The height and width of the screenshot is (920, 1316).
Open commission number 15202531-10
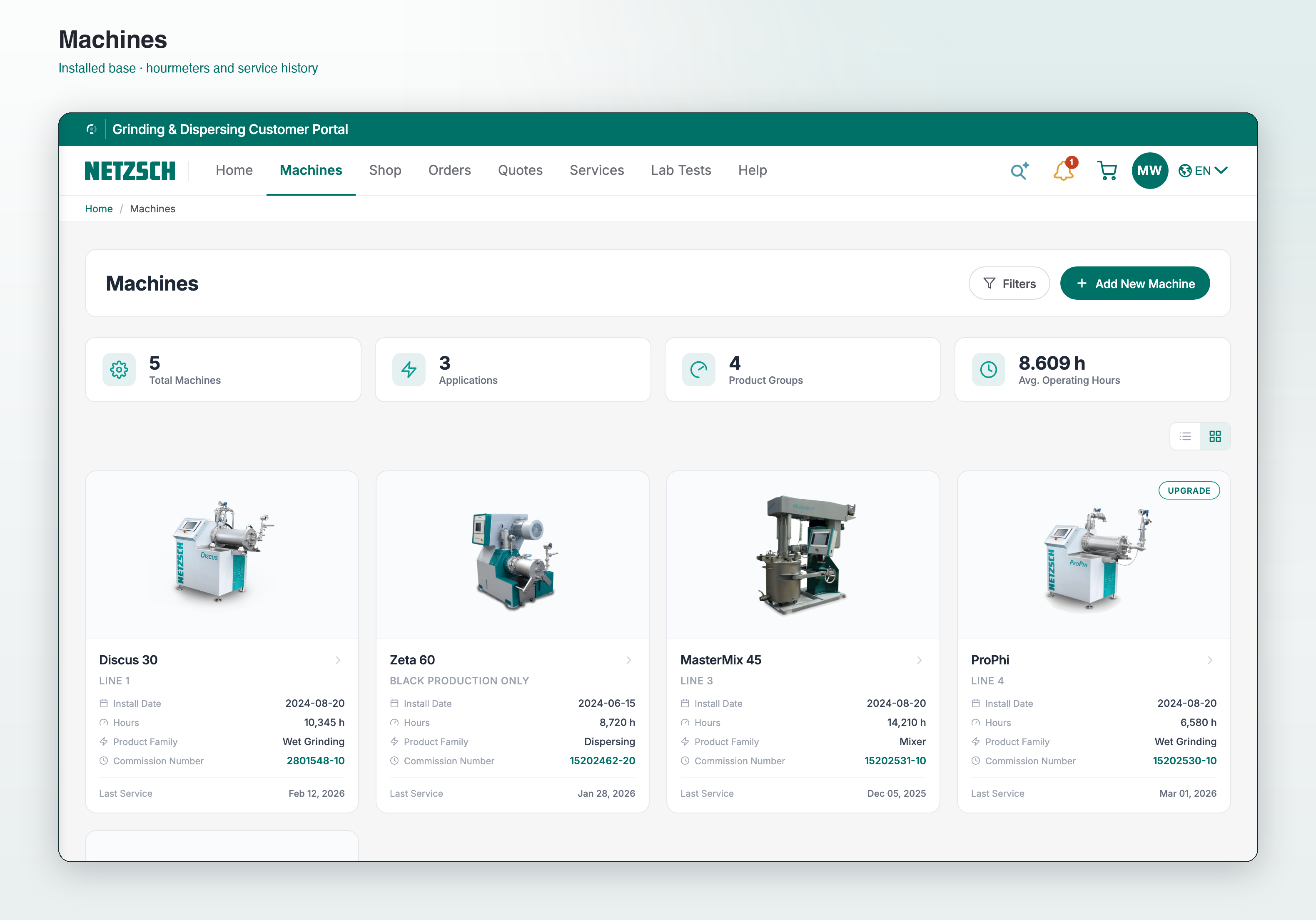point(895,761)
